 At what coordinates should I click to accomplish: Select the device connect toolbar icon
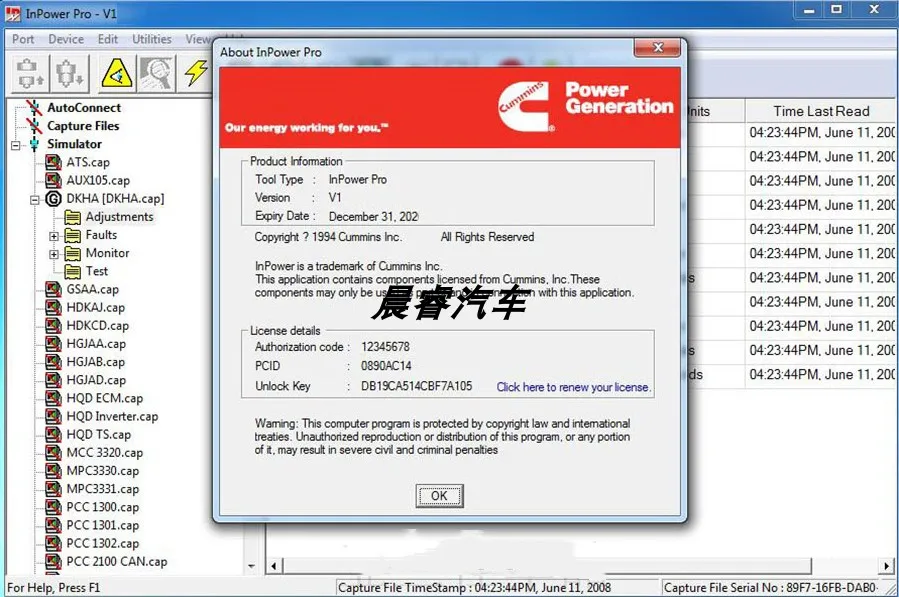28,72
